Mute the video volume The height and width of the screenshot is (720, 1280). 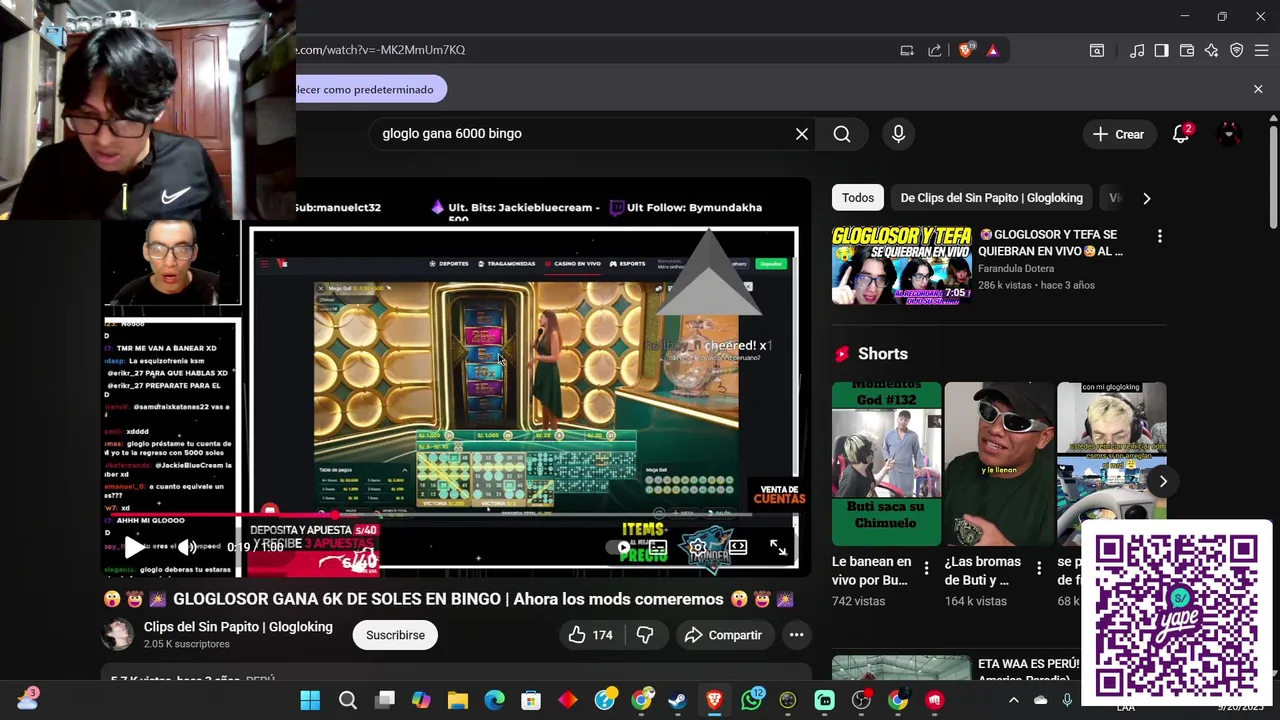click(x=187, y=547)
